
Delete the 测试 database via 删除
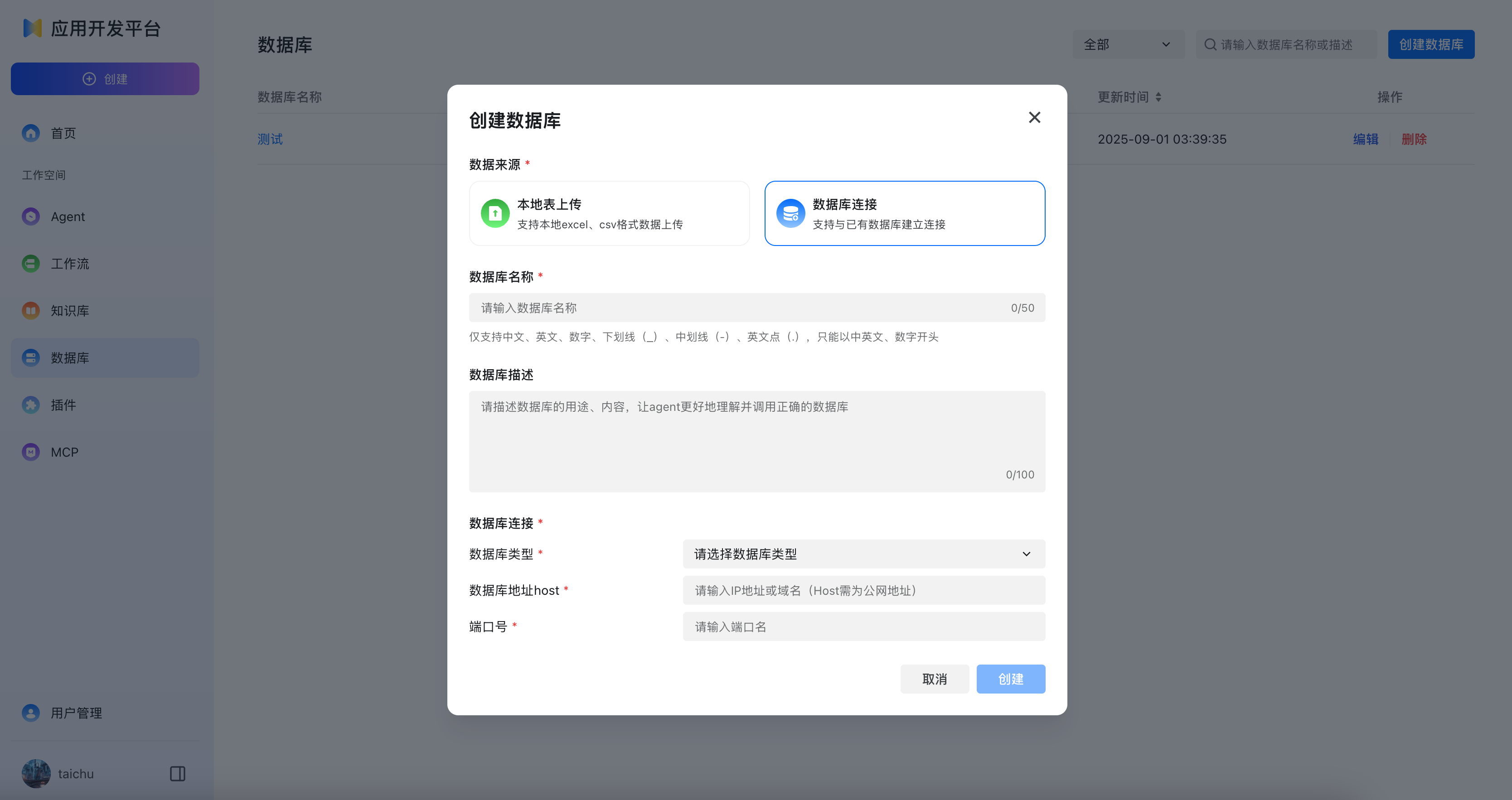coord(1414,139)
